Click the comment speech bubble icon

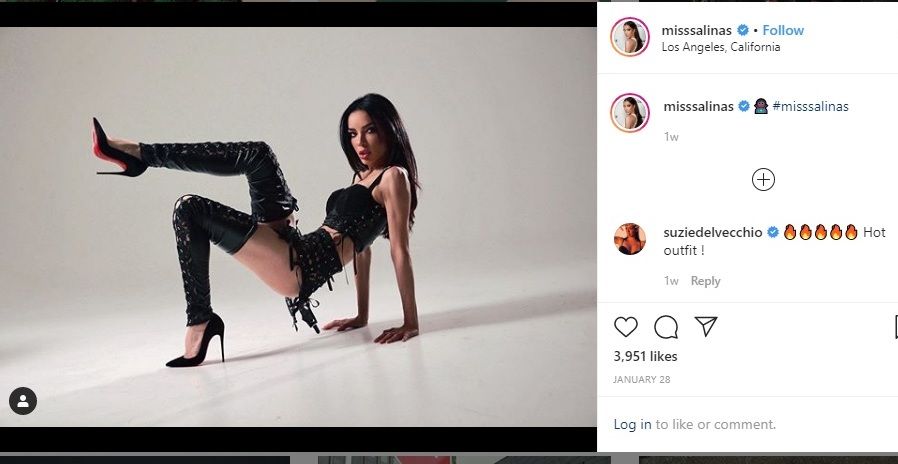click(x=666, y=327)
